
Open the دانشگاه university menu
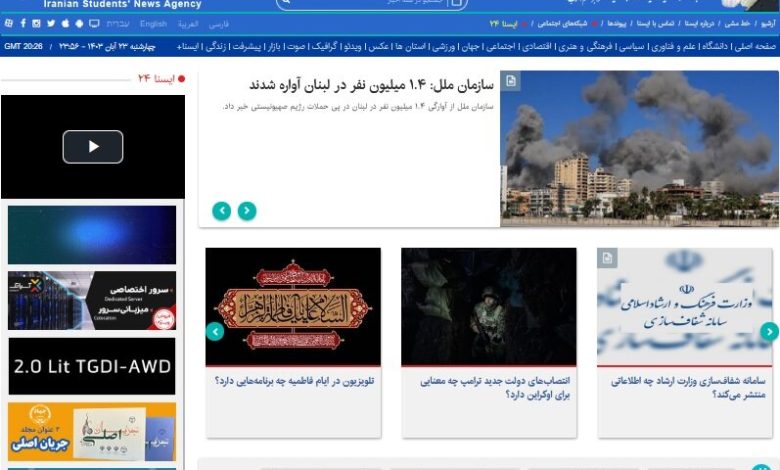click(715, 46)
